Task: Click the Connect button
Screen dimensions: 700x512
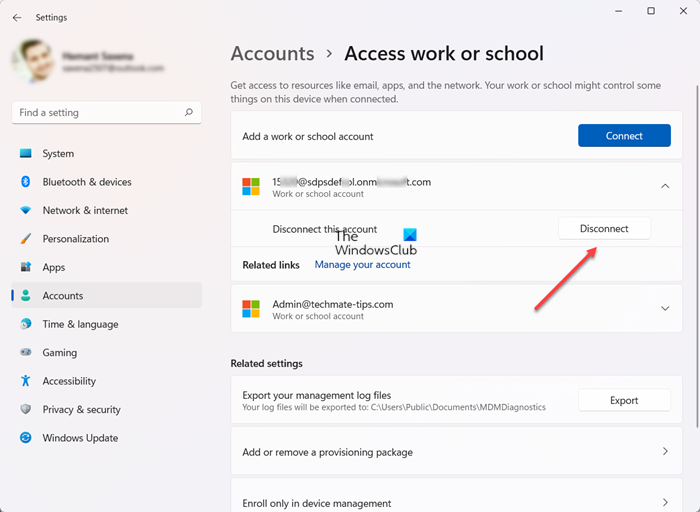Action: (624, 136)
